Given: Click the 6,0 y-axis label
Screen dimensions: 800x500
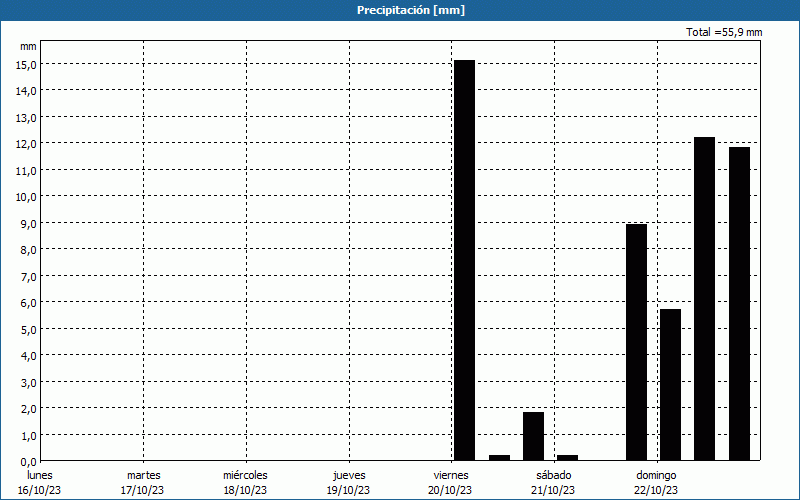Looking at the screenshot, I should pyautogui.click(x=28, y=303).
